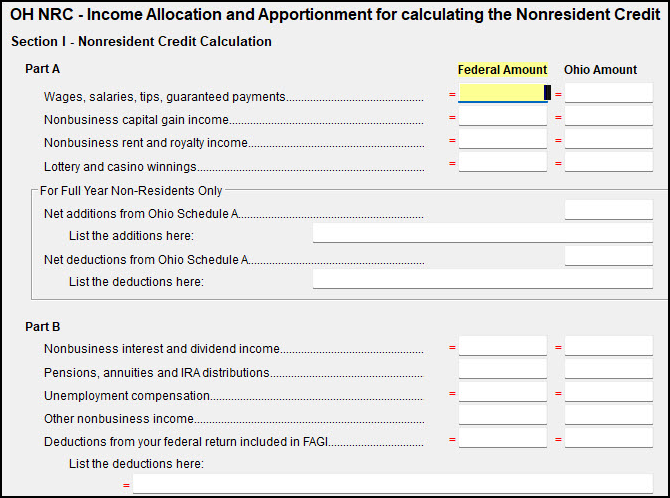Screen dimensions: 670x498
Task: Click Federal Amount field for Wages, salaries, tips
Action: 502,94
